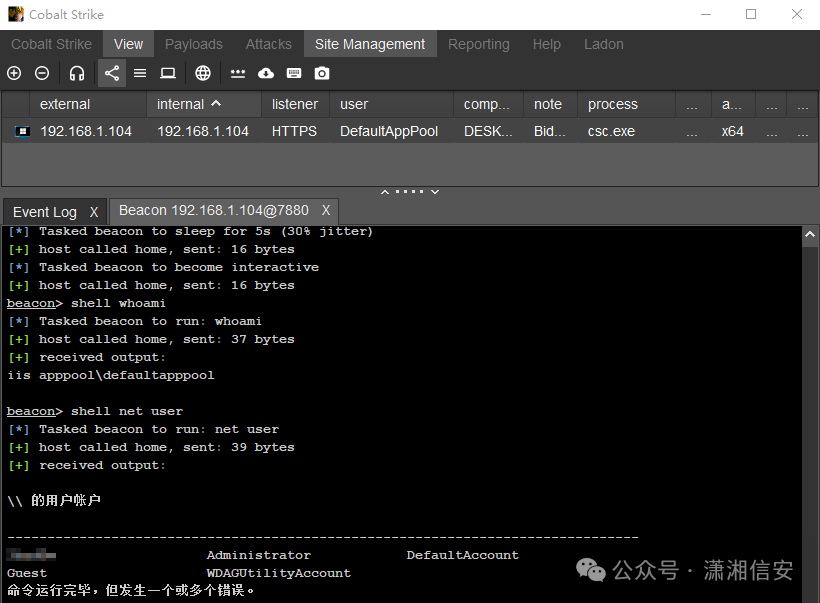Click the beacon computer icon in session row
The image size is (820, 603).
click(22, 132)
